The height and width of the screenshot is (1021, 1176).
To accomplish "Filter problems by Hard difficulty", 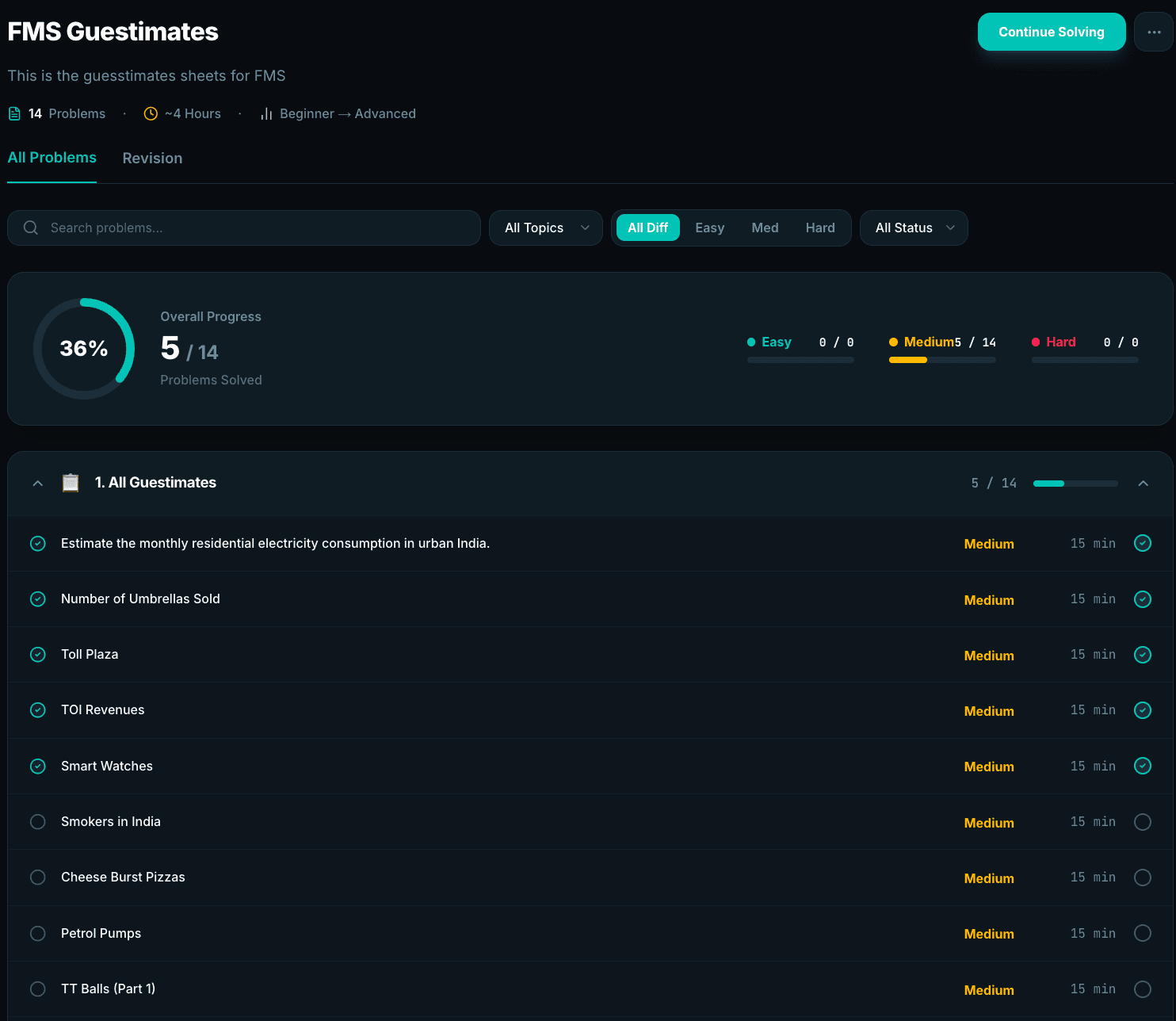I will point(820,228).
